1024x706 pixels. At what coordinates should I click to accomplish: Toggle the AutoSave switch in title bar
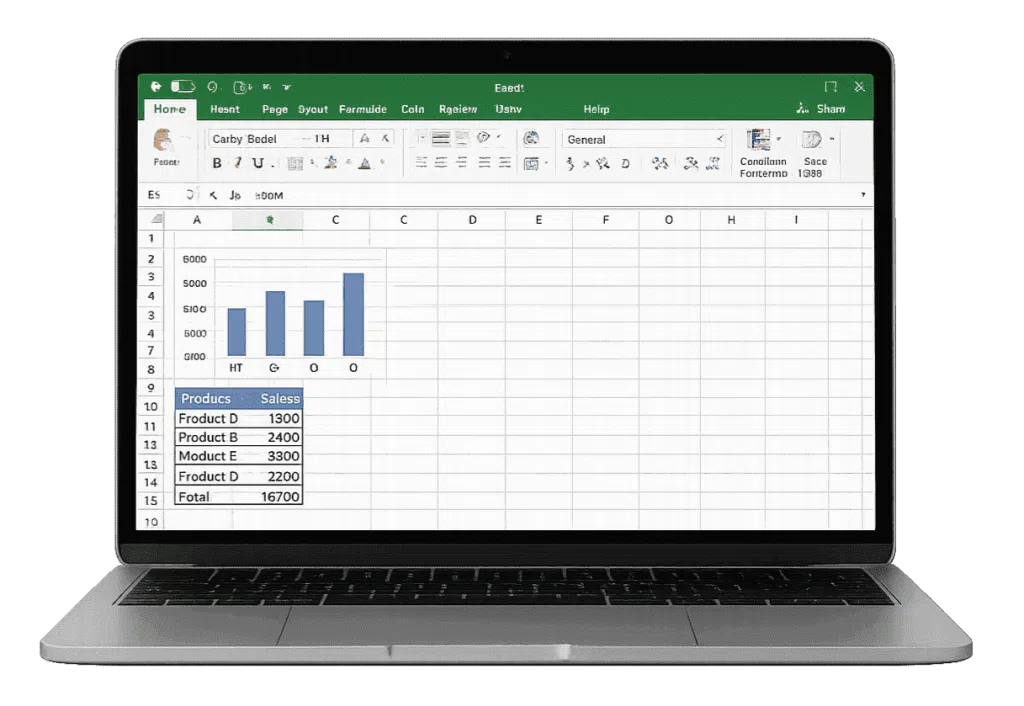(182, 87)
